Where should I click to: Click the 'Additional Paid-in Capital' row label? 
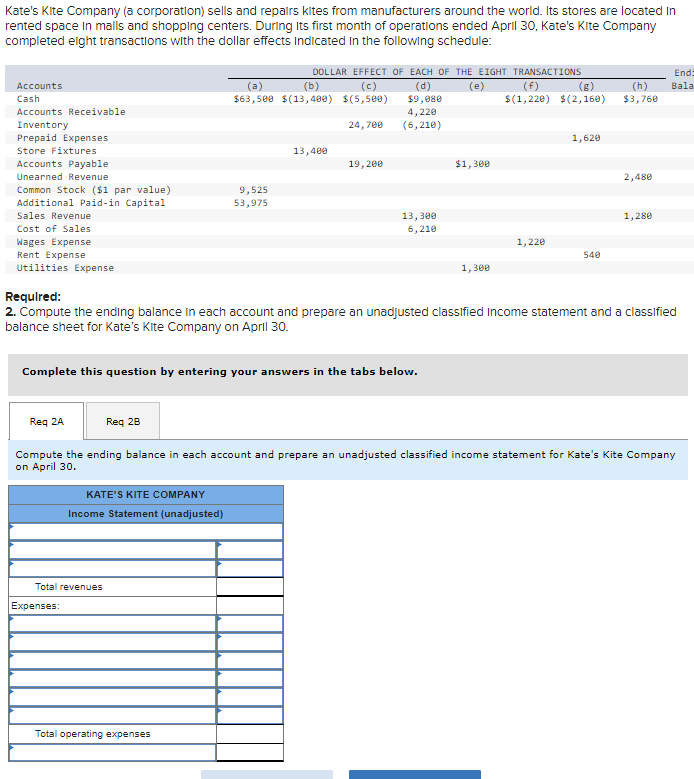pyautogui.click(x=91, y=203)
